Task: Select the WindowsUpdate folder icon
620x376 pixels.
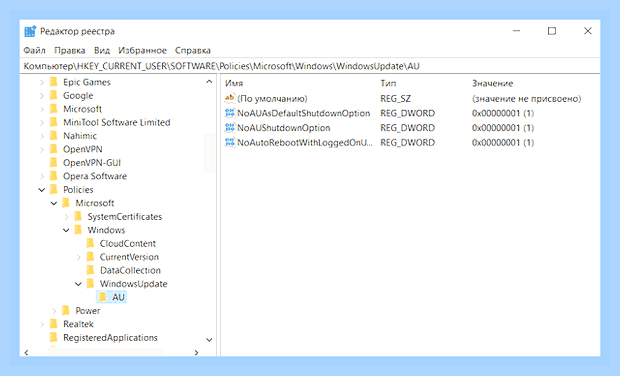Action: point(91,284)
